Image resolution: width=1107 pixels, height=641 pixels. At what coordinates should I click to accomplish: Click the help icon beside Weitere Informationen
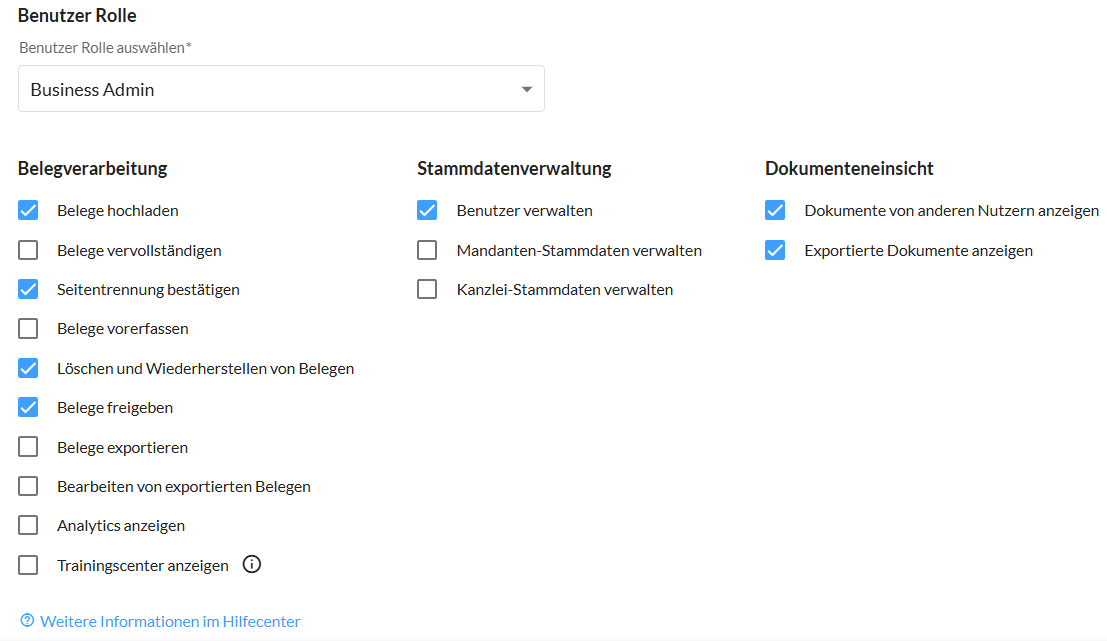tap(27, 621)
